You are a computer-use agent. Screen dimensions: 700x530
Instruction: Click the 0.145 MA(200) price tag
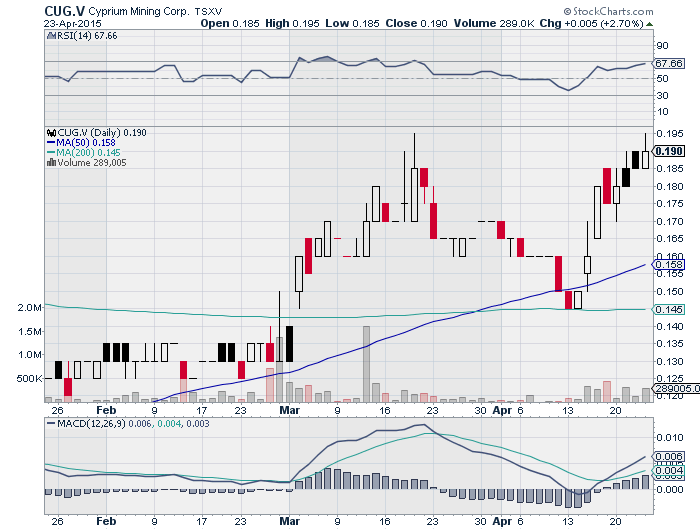point(668,309)
